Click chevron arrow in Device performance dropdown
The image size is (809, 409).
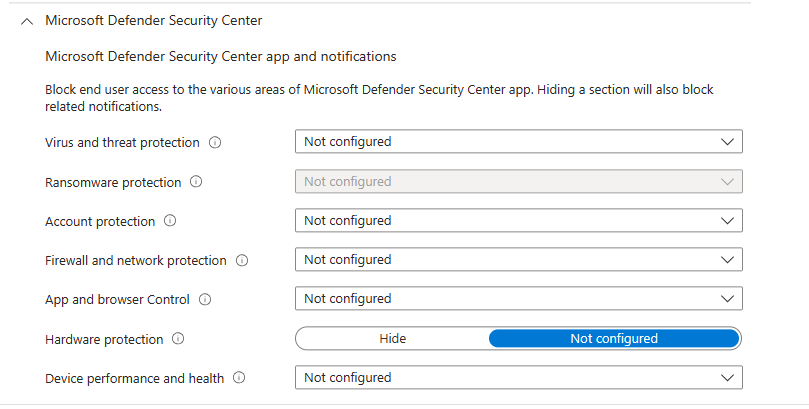(727, 378)
